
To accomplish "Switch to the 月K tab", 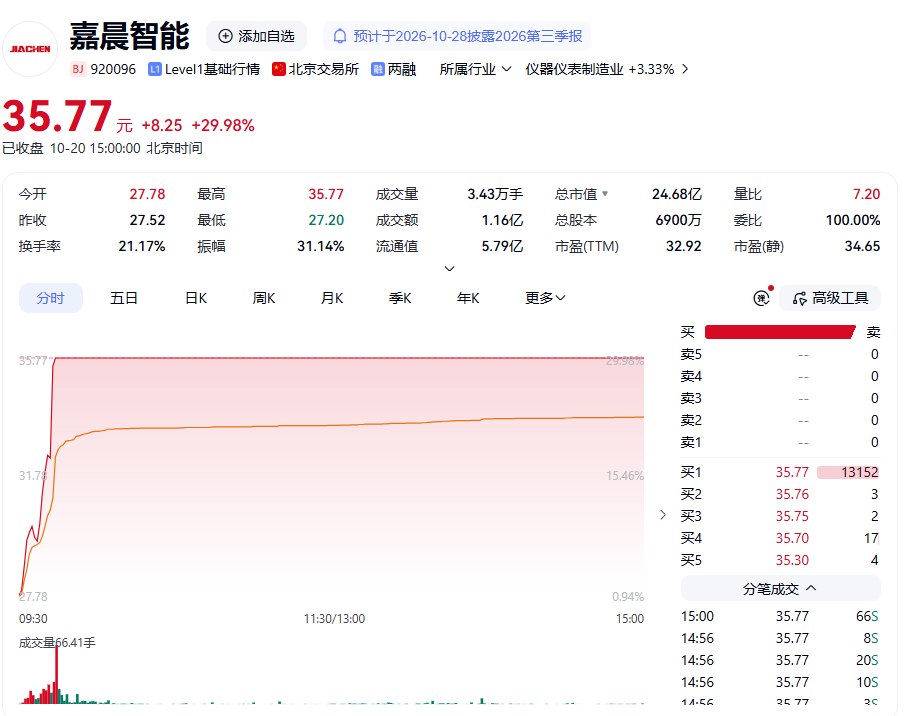I will pyautogui.click(x=332, y=298).
